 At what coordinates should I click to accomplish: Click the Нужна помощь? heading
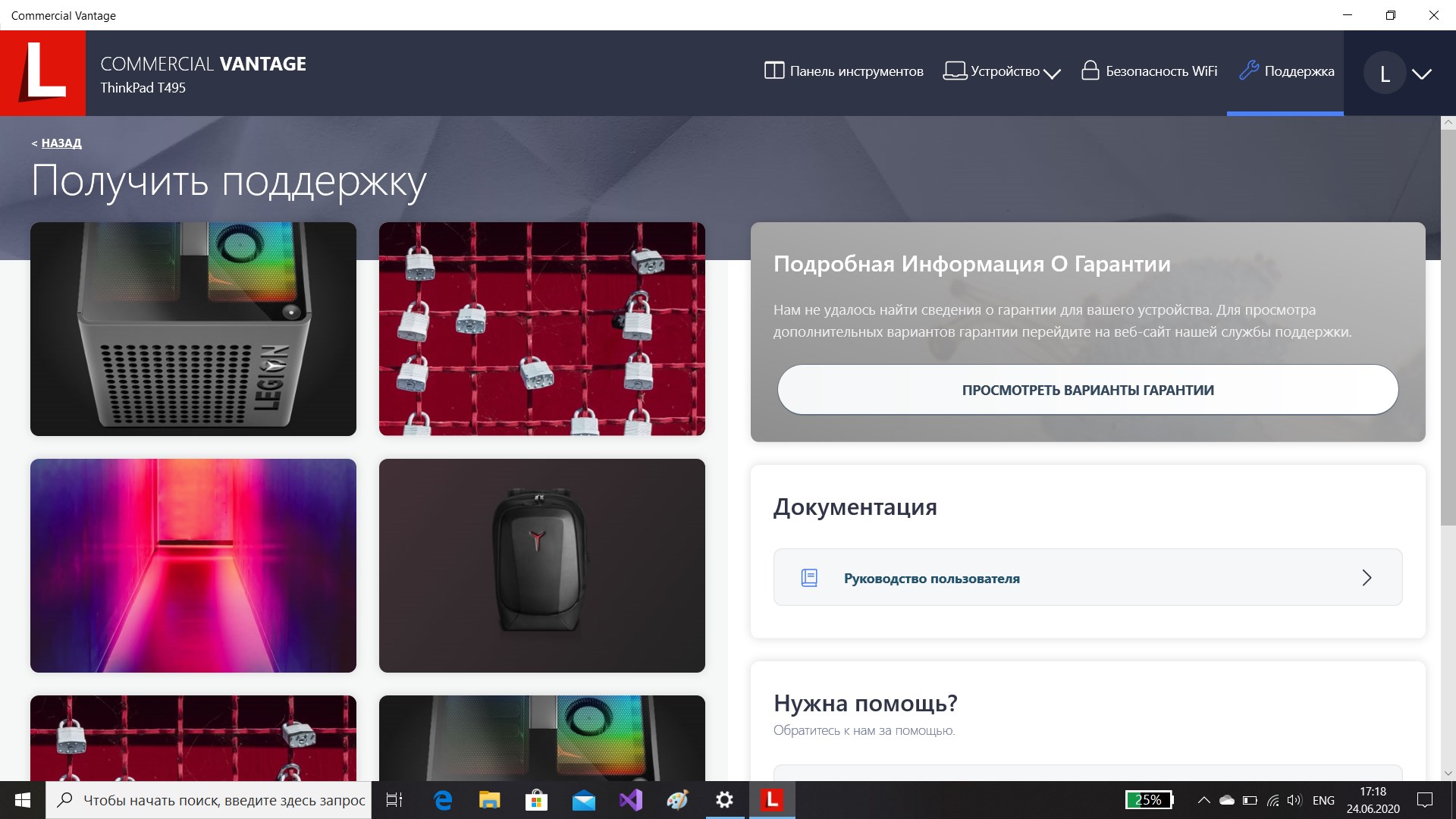point(865,703)
